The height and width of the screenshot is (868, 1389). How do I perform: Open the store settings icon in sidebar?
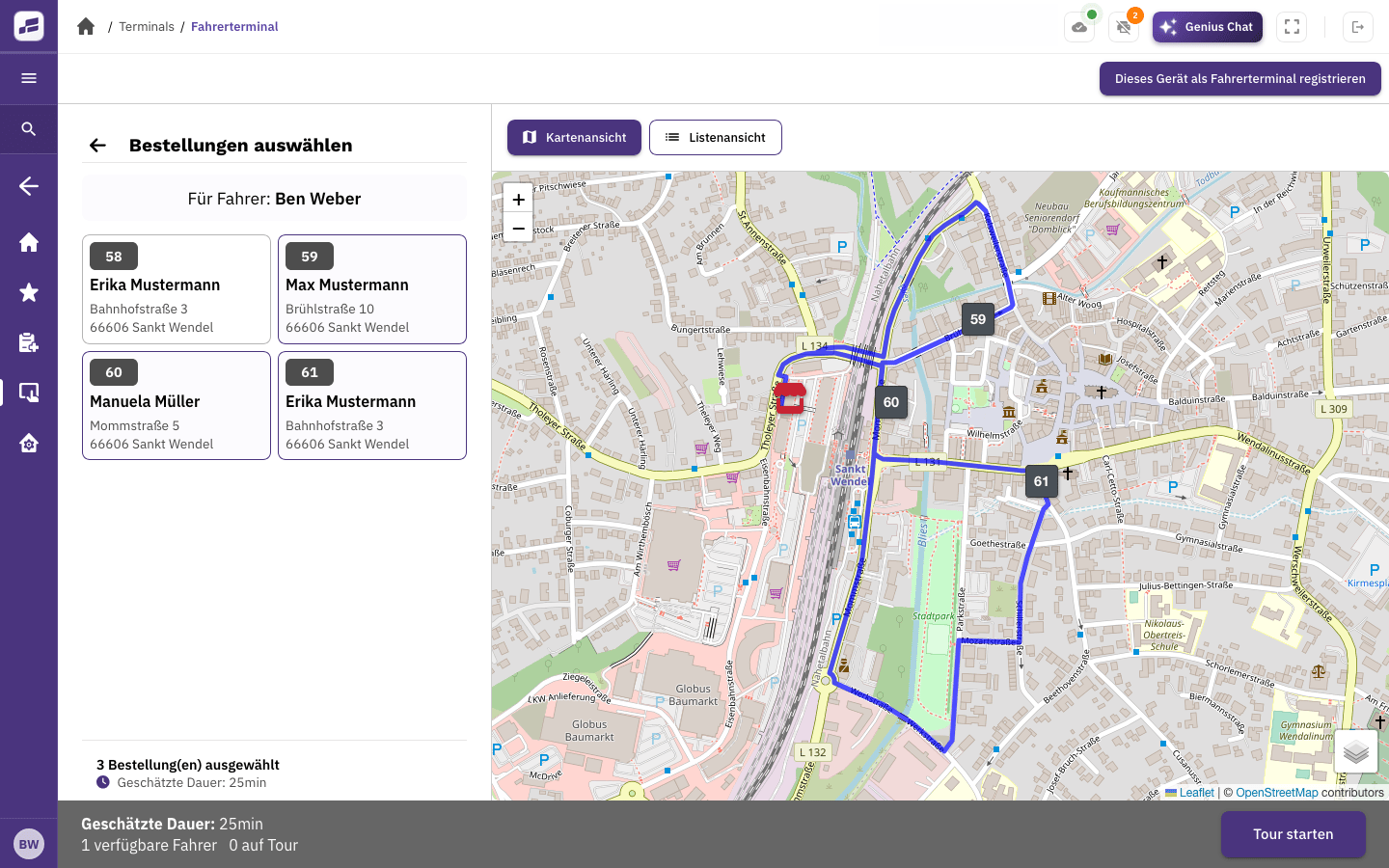point(29,443)
